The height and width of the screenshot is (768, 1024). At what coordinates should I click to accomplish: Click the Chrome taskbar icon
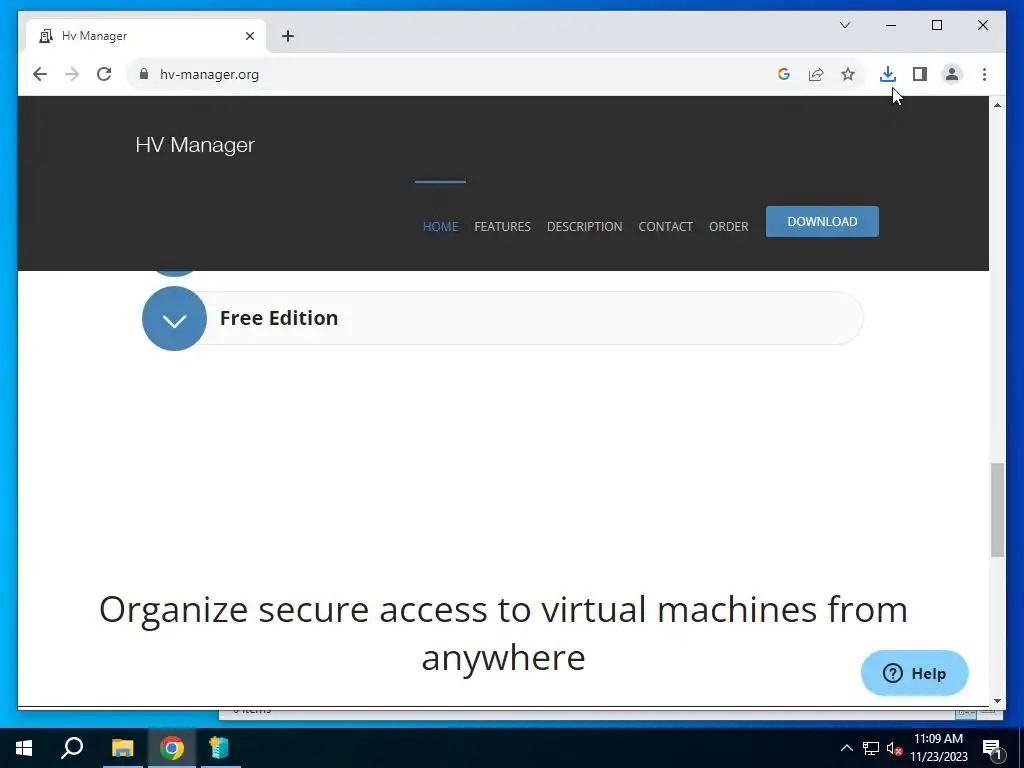(172, 748)
